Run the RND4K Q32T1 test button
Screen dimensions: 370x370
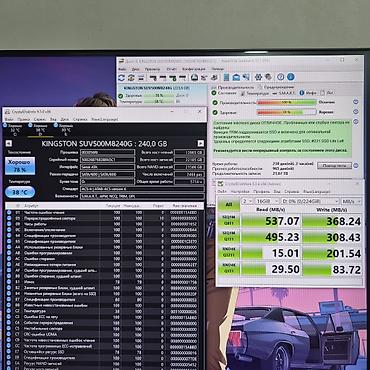(x=228, y=253)
